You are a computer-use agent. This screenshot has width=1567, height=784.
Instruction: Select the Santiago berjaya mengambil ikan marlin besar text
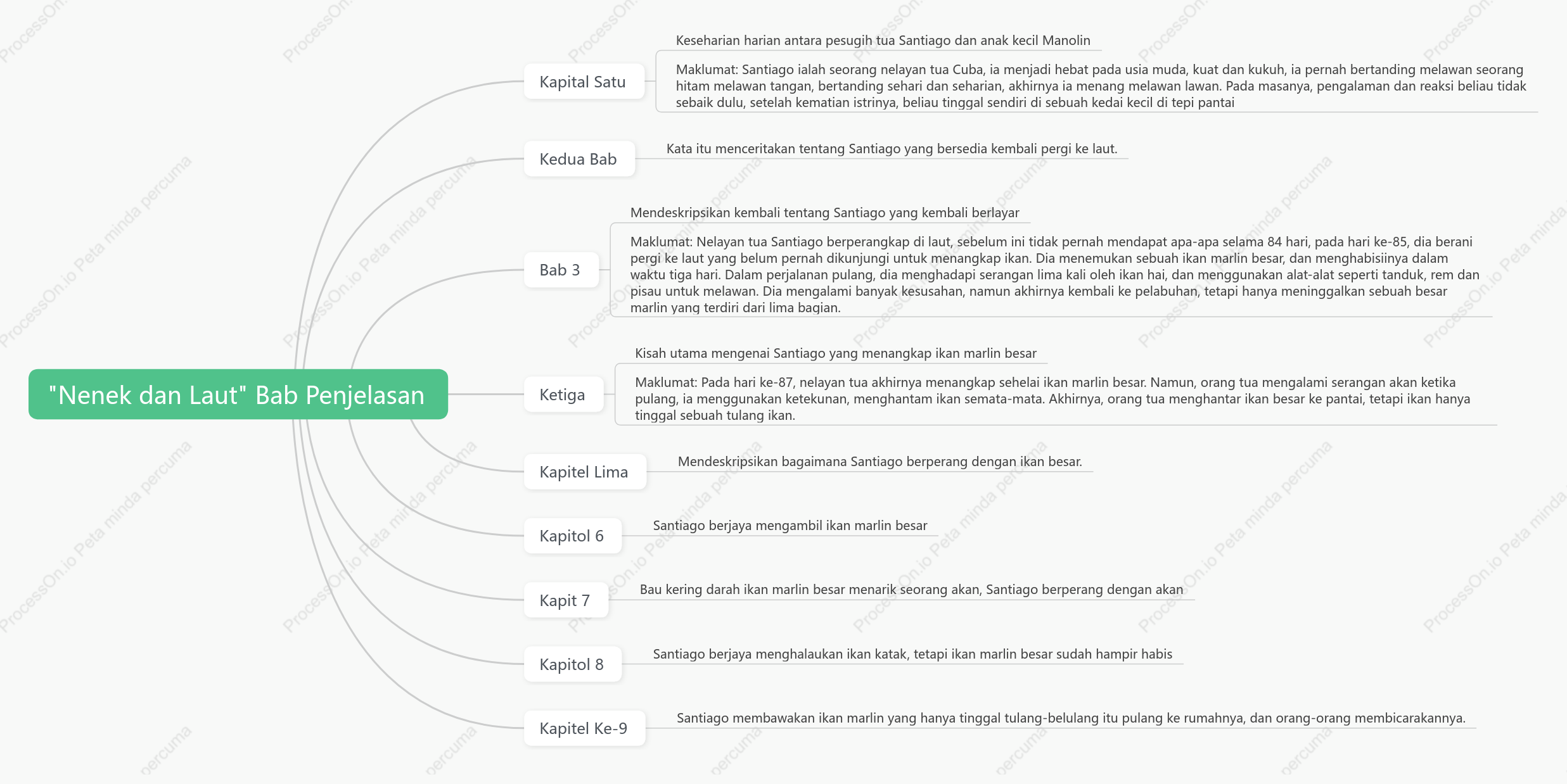tap(790, 526)
